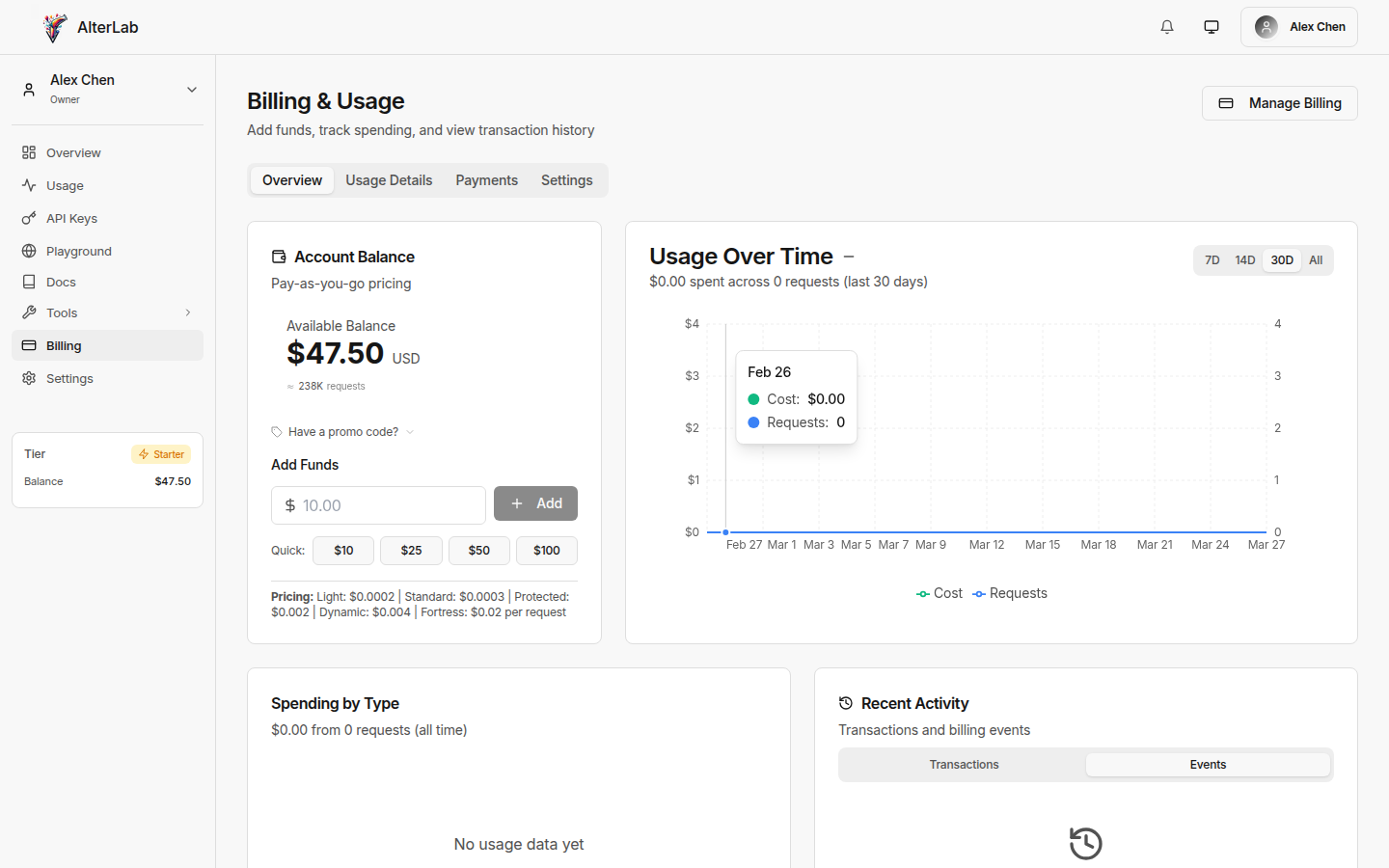Toggle the Cost series in chart legend
This screenshot has height=868, width=1389.
coord(940,593)
